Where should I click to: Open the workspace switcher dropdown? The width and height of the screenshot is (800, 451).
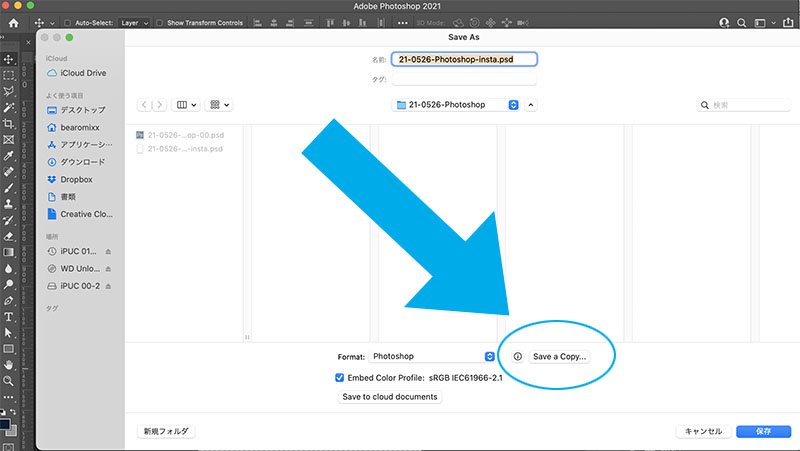(x=765, y=23)
